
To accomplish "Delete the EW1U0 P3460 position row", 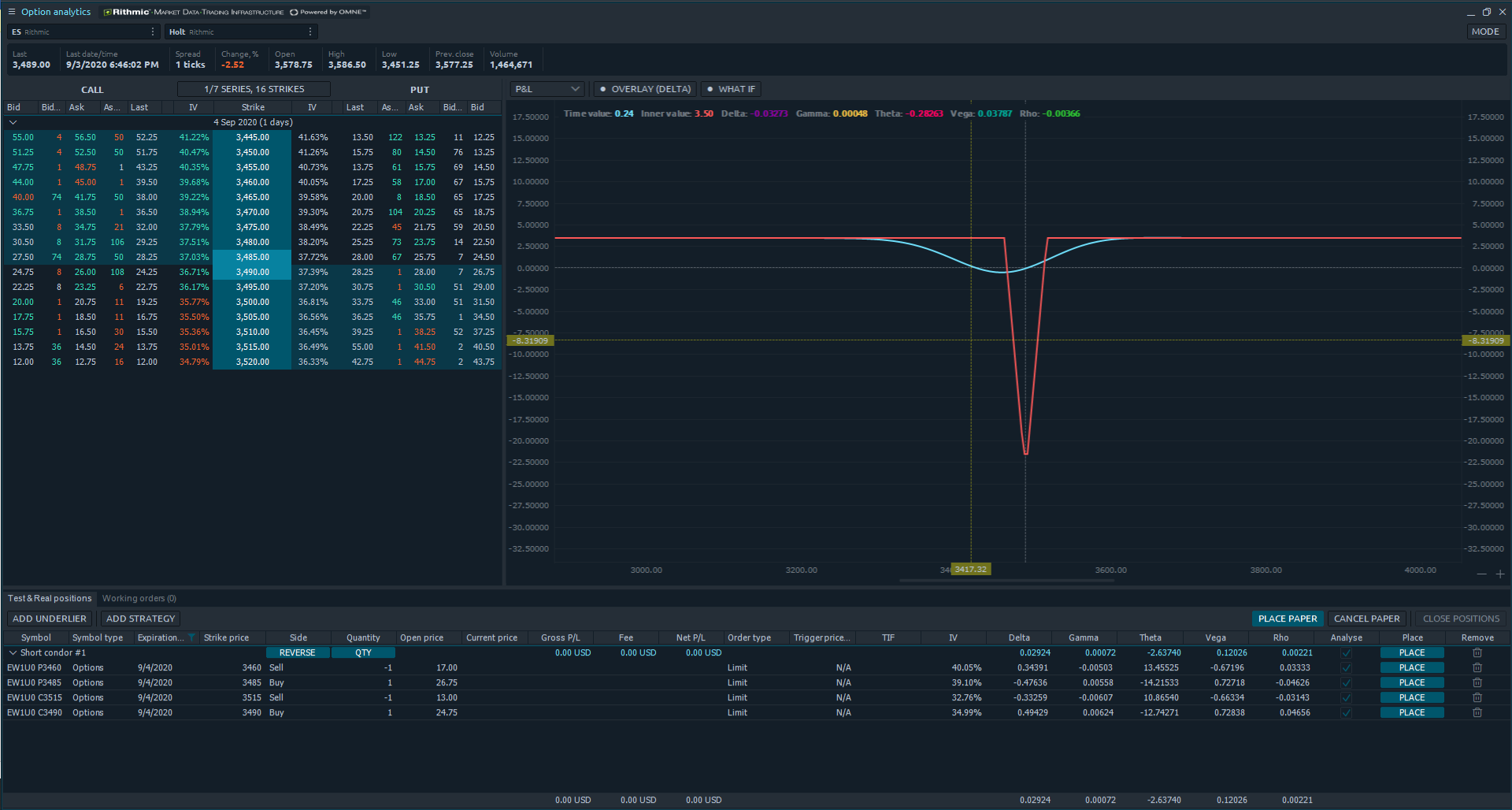I will click(1477, 667).
